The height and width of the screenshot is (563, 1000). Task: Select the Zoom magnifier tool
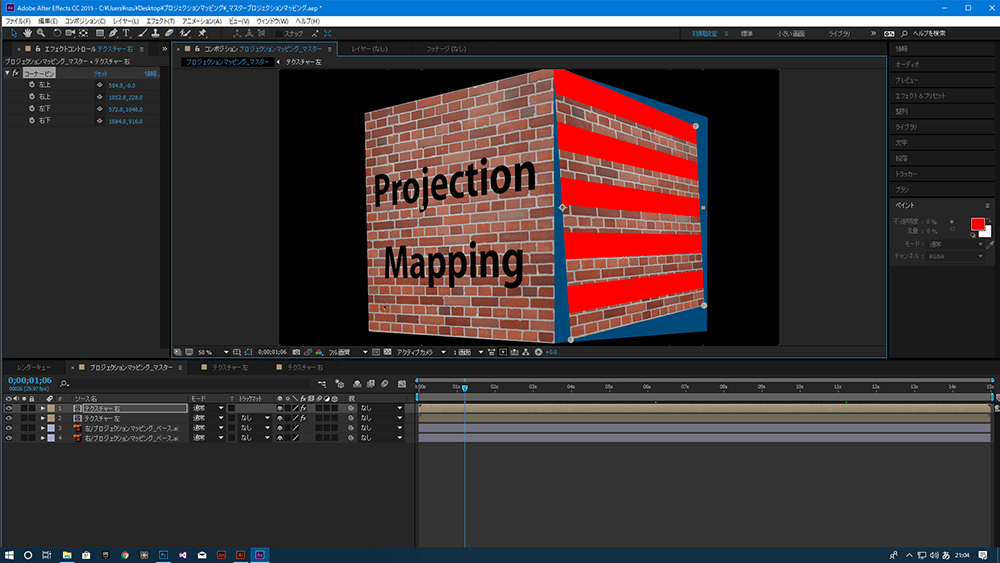41,33
